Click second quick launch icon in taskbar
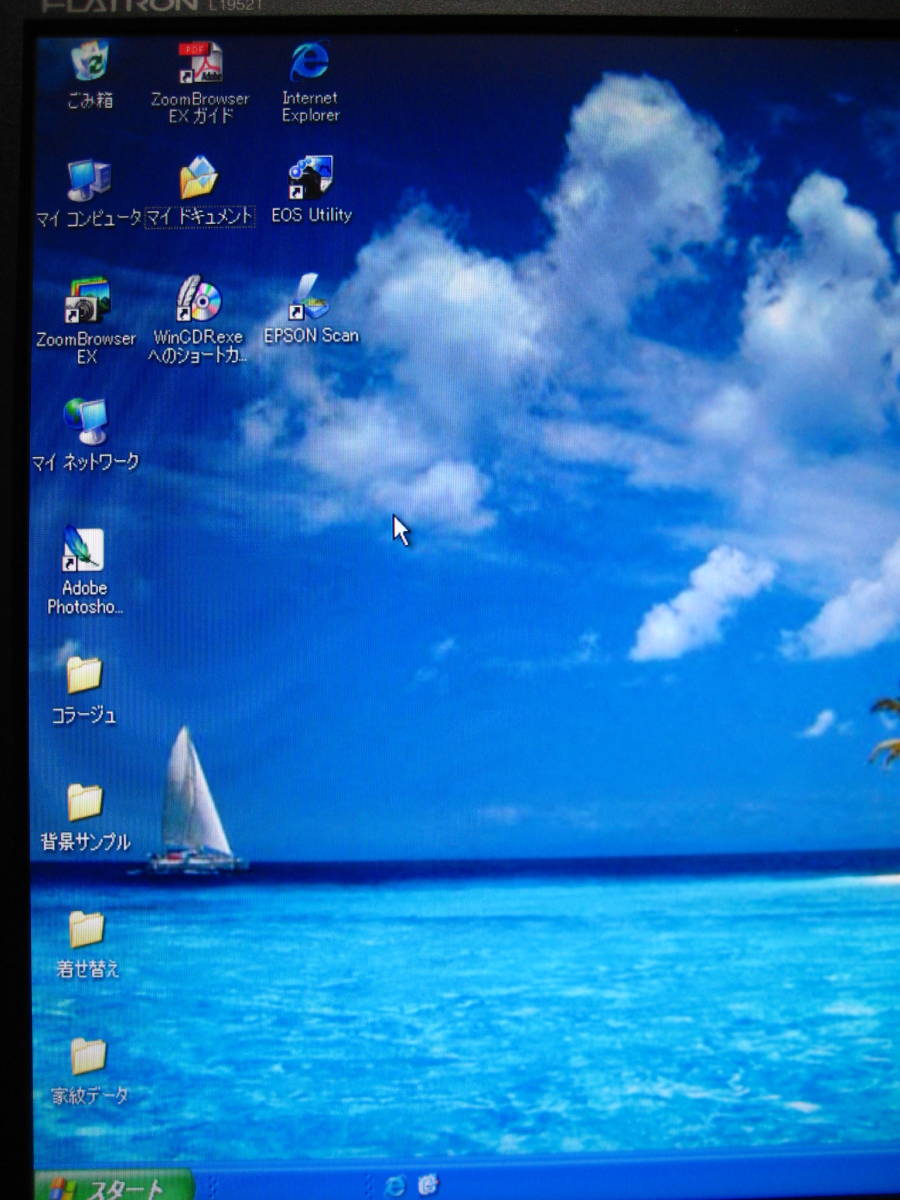 [x=429, y=1185]
